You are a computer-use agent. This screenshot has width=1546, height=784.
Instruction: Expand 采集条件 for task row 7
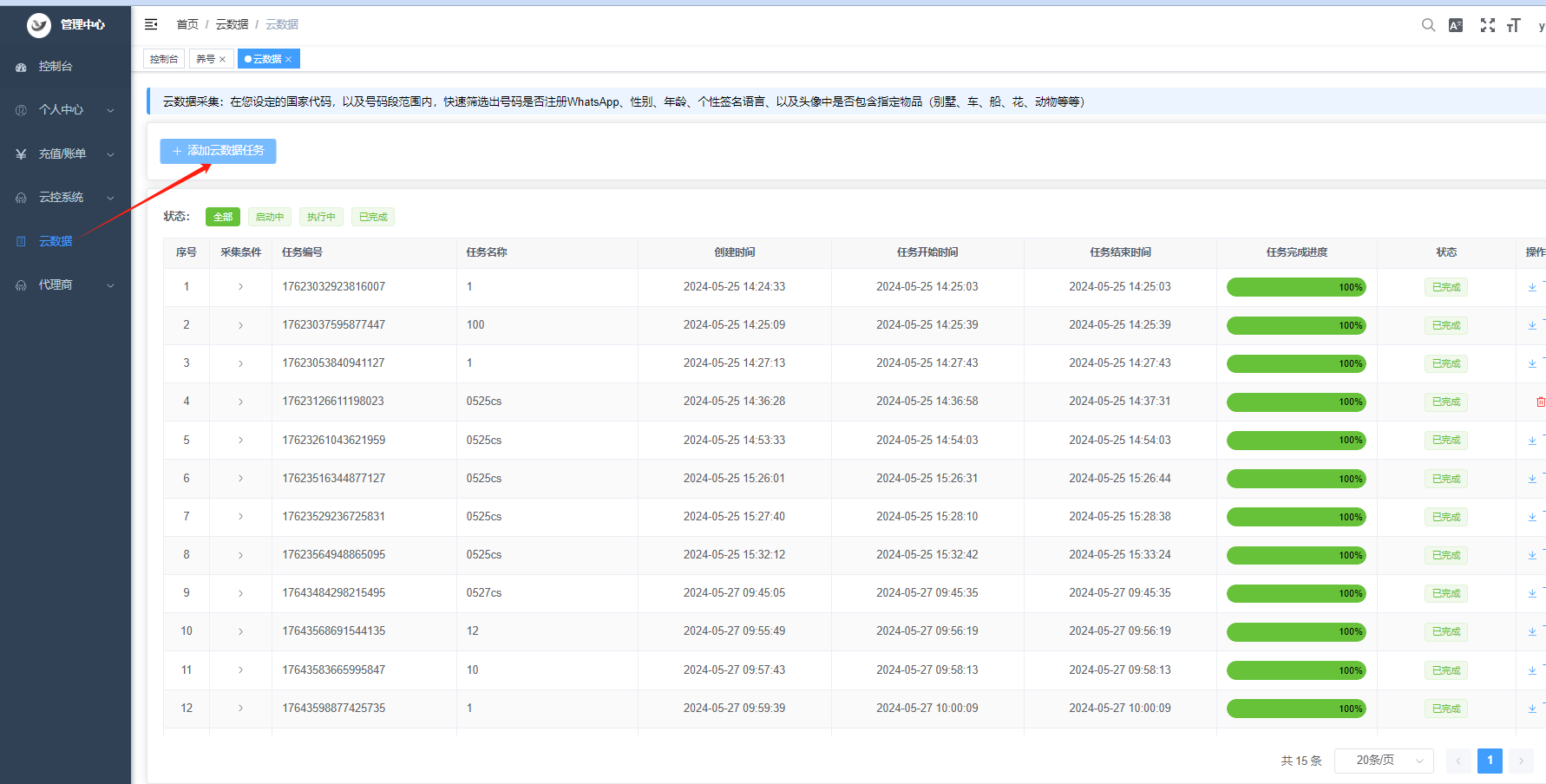click(x=240, y=517)
